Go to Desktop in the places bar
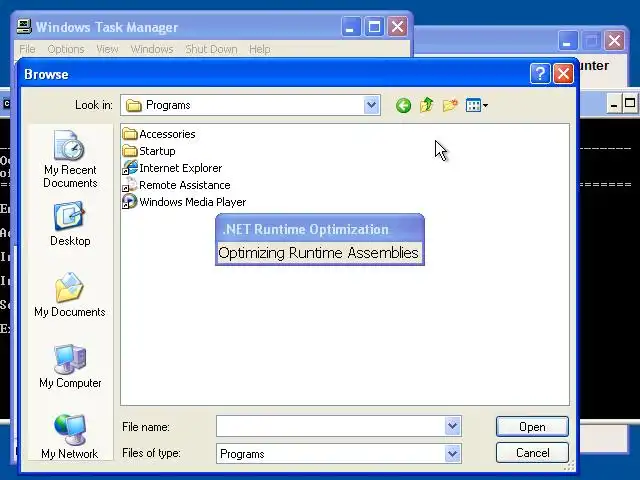Viewport: 640px width, 480px height. (70, 224)
